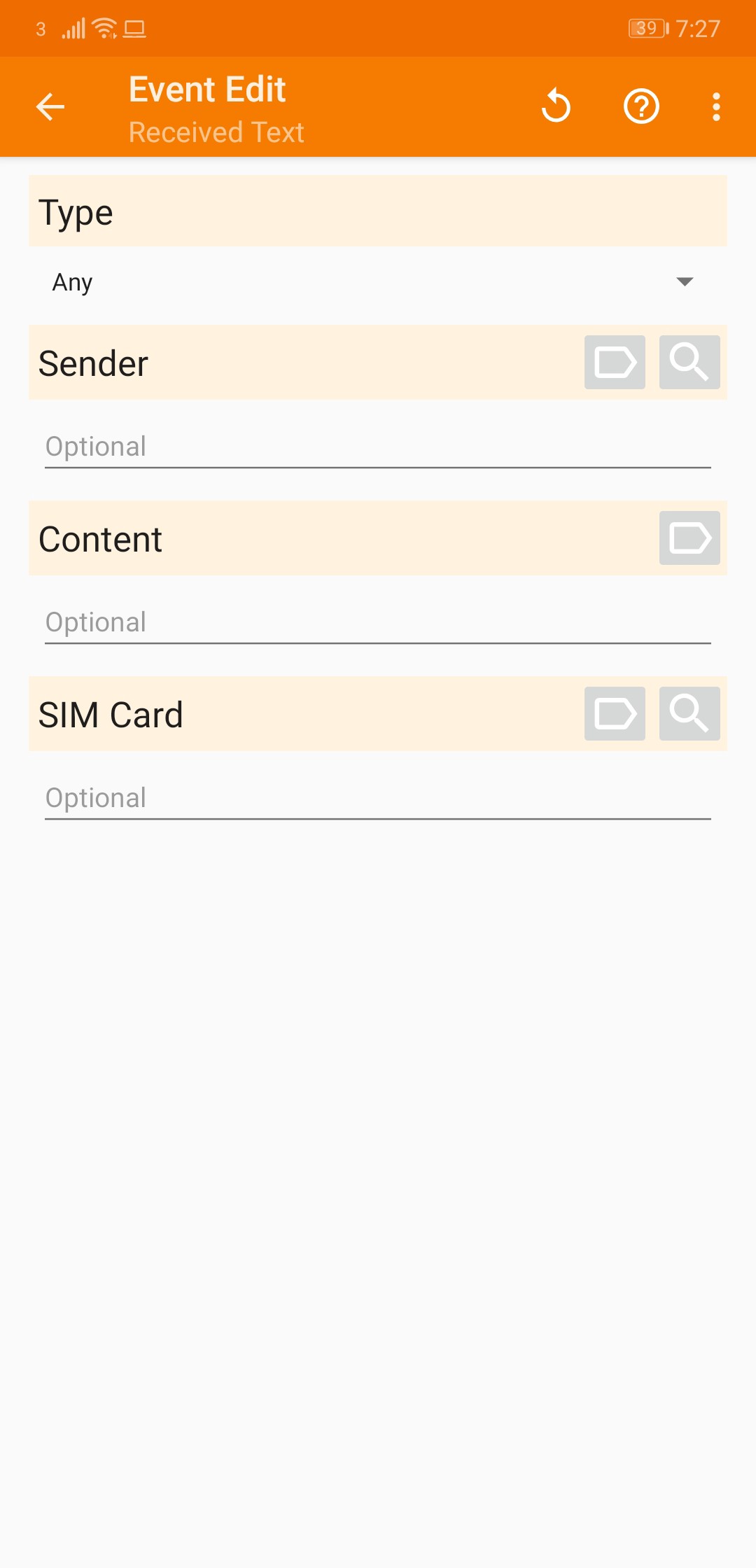
Task: Tap the Wi-Fi icon in the status bar
Action: pos(105,29)
